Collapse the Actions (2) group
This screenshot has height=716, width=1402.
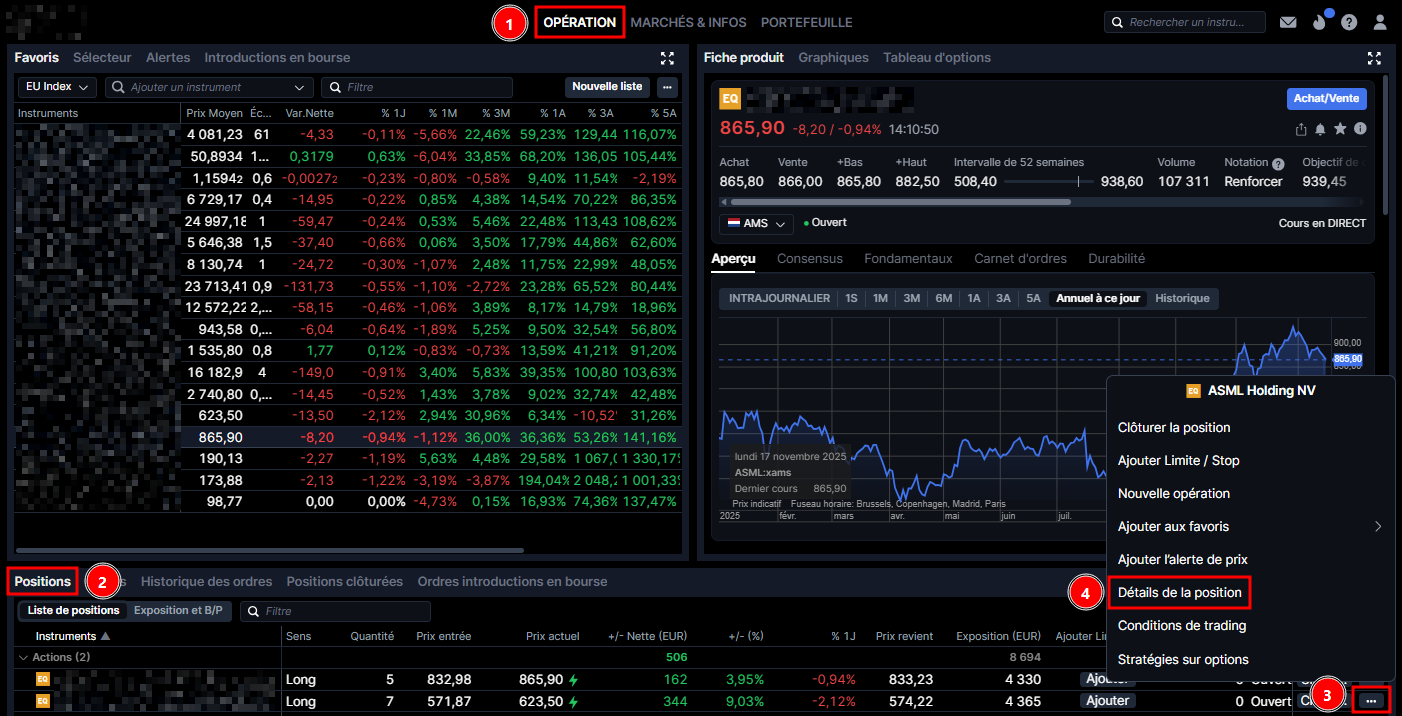[24, 657]
